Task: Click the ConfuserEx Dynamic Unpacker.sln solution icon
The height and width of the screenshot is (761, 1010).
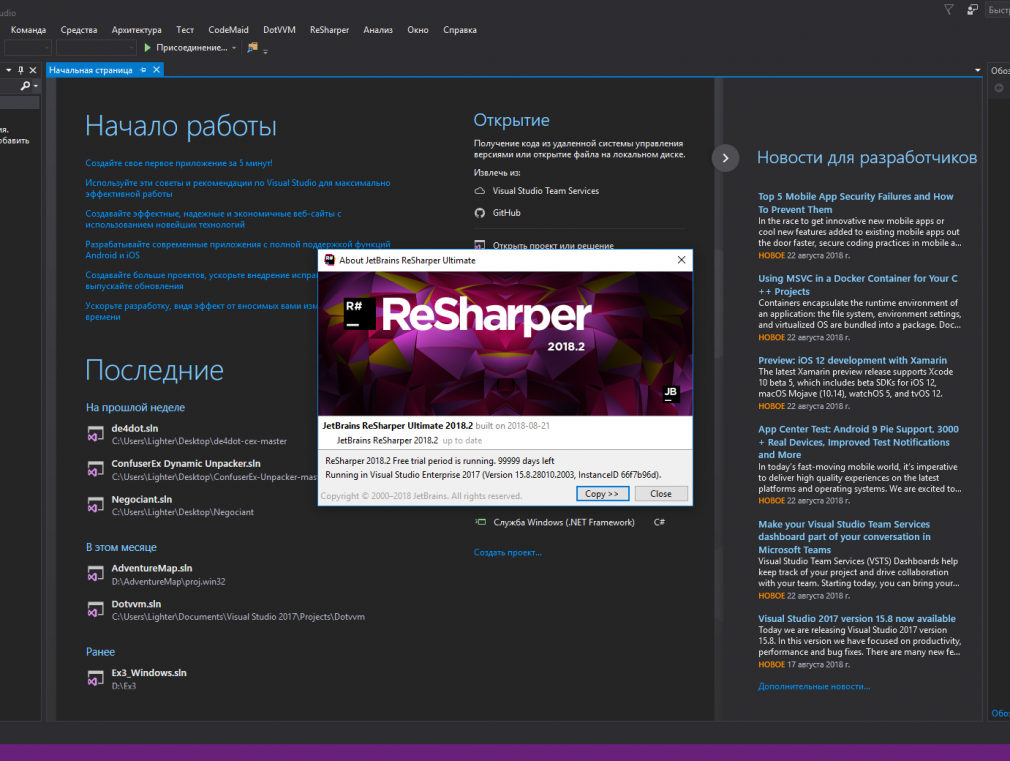Action: click(95, 469)
